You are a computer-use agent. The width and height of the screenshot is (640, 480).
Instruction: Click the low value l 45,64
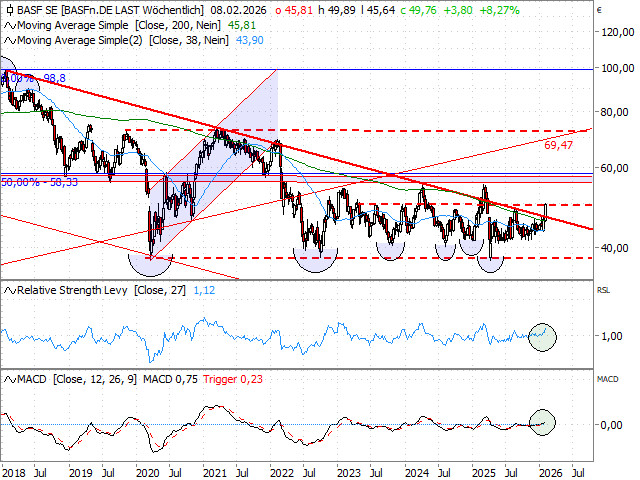tap(378, 10)
